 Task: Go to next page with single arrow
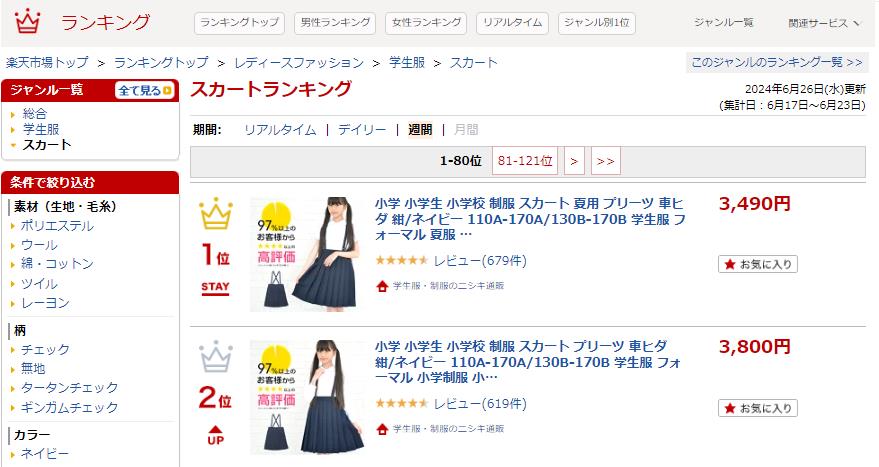click(x=574, y=161)
